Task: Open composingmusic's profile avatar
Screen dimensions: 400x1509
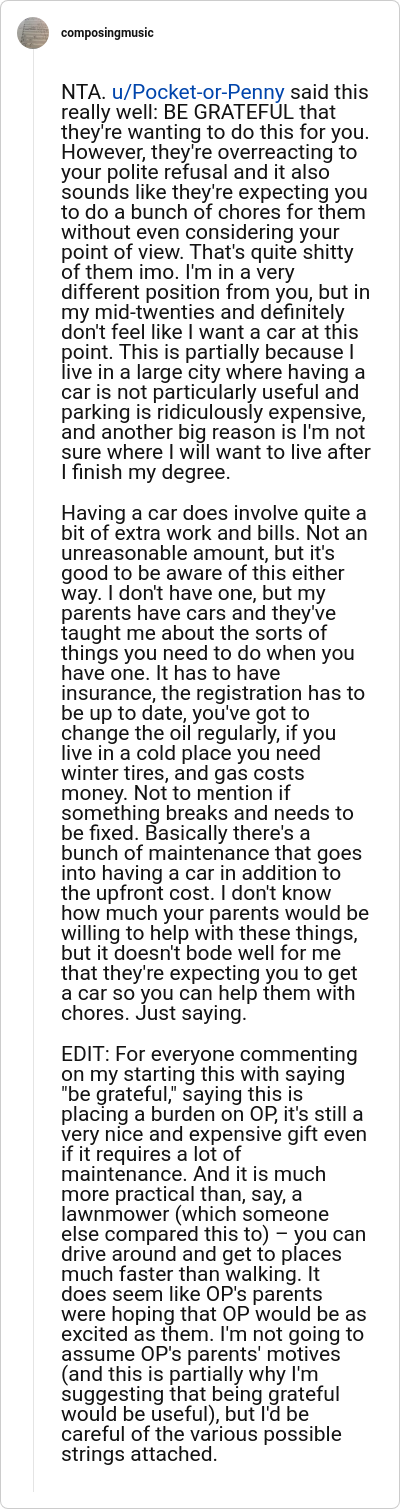Action: pos(34,33)
